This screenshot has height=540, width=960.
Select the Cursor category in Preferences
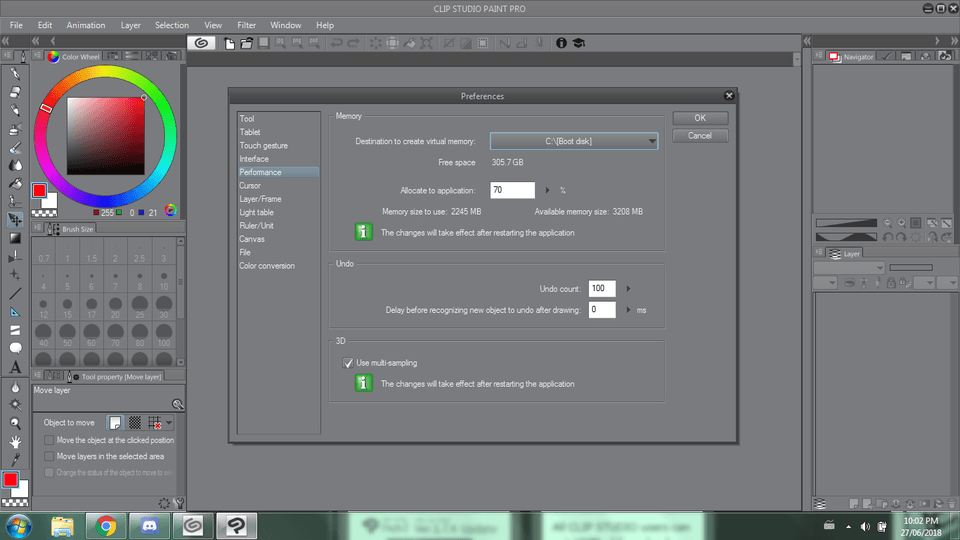[250, 185]
